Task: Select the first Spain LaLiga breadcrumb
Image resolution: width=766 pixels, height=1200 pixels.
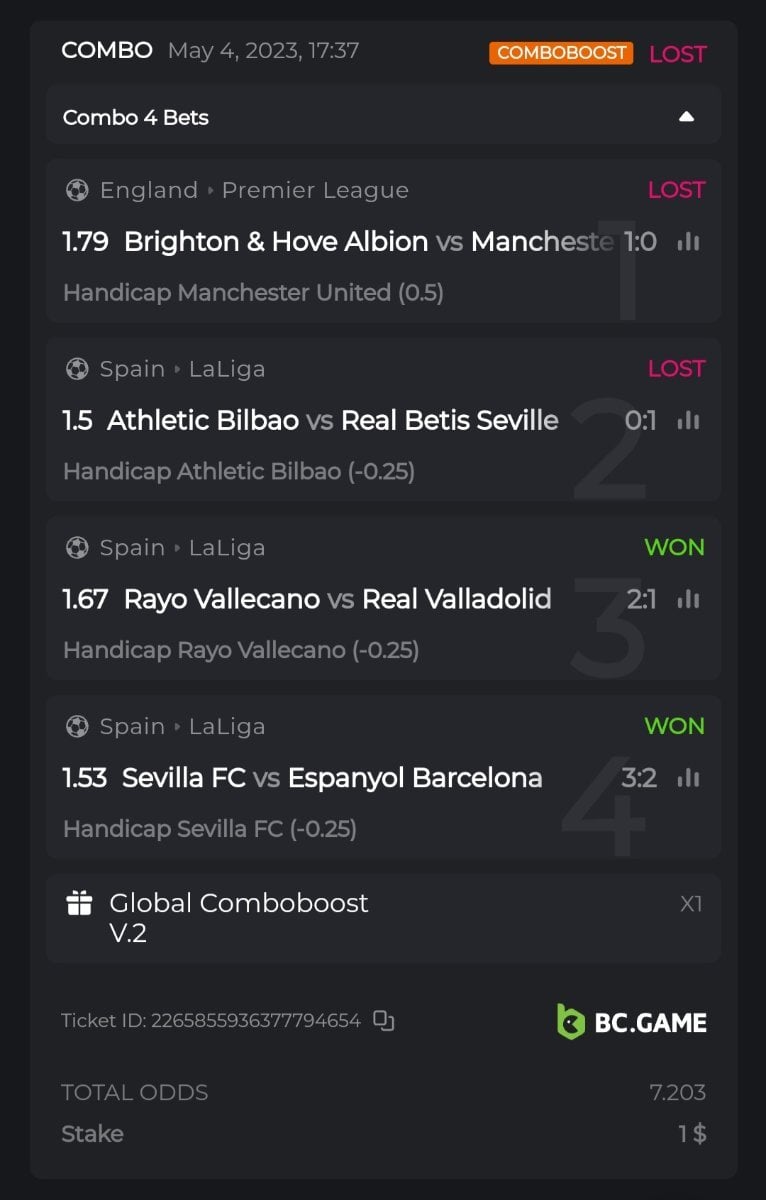Action: coord(227,369)
